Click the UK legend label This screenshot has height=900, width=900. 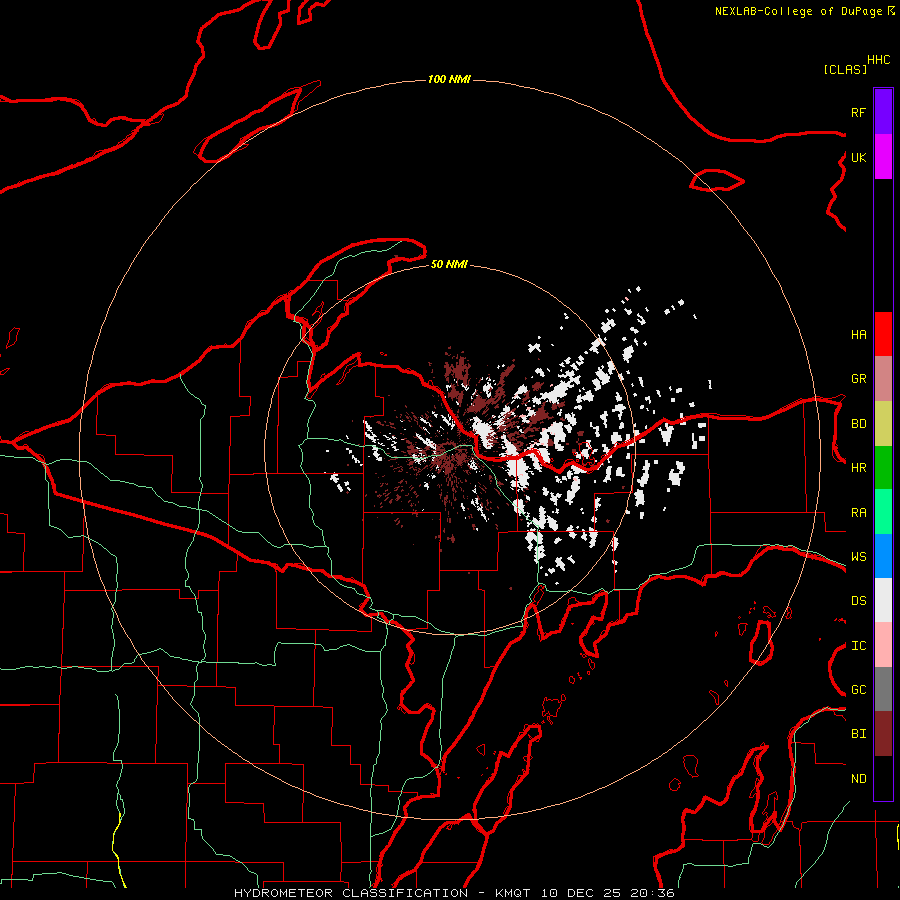pyautogui.click(x=858, y=157)
